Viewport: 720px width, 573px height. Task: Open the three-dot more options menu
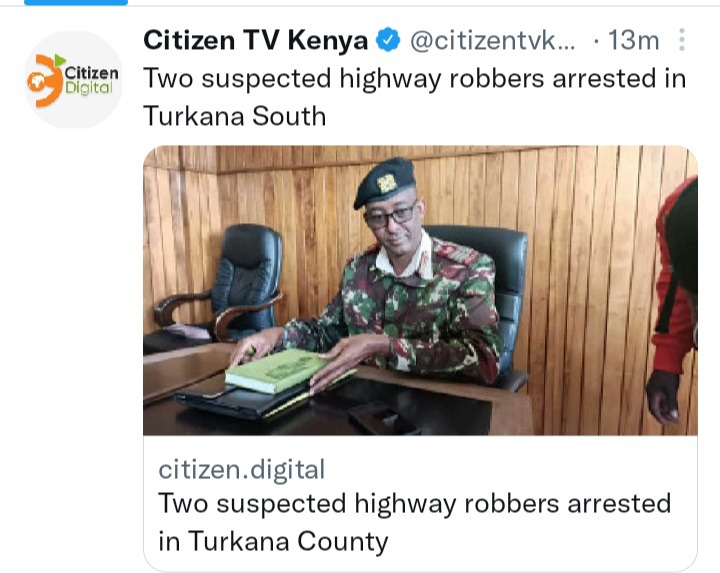tap(682, 39)
